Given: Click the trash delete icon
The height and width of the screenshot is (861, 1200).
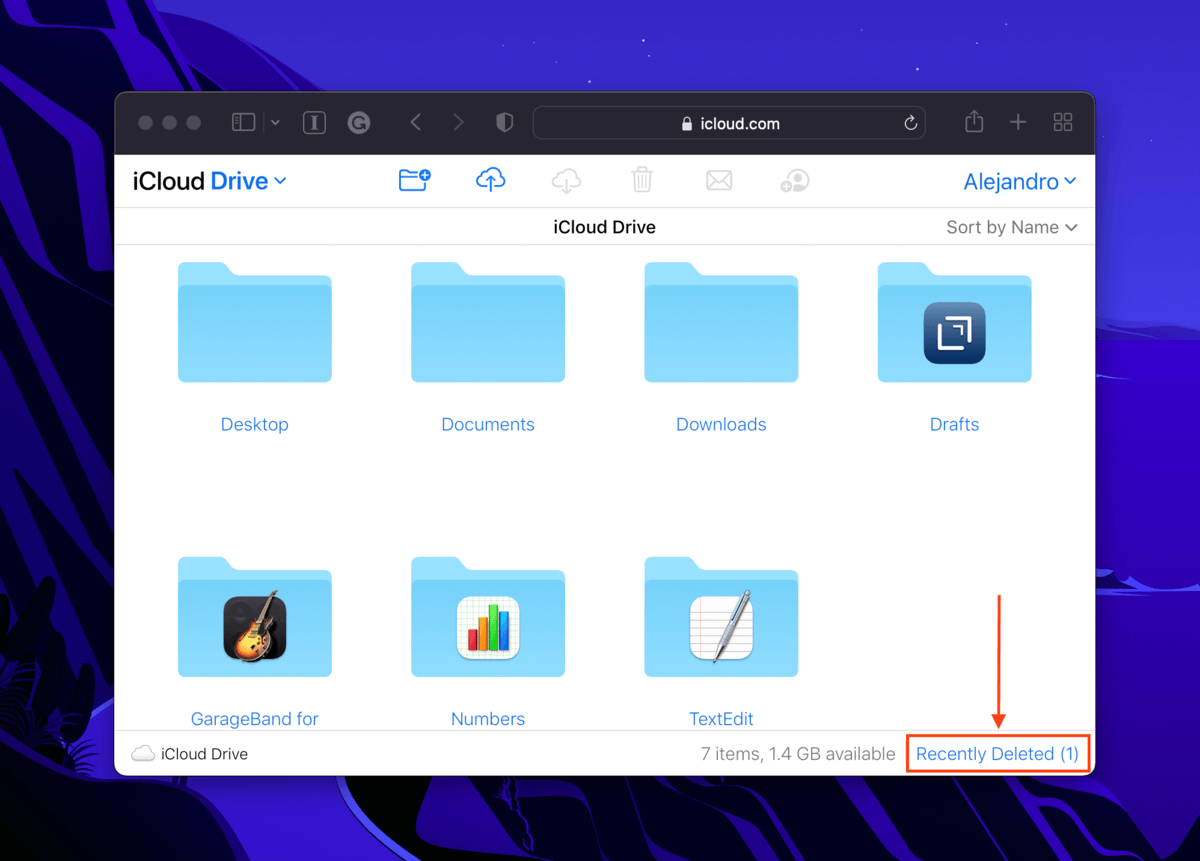Looking at the screenshot, I should (642, 180).
